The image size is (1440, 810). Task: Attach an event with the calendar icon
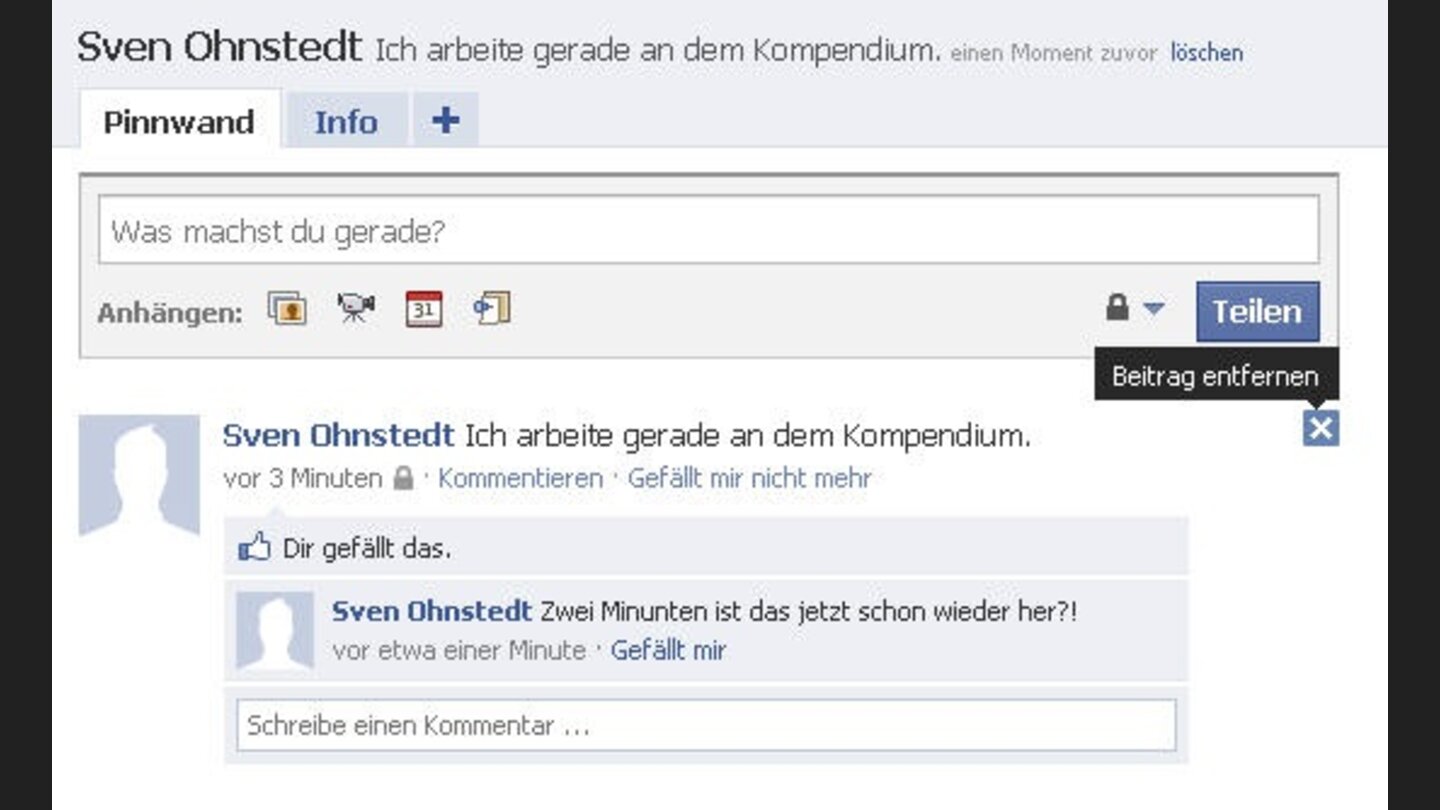(x=424, y=310)
